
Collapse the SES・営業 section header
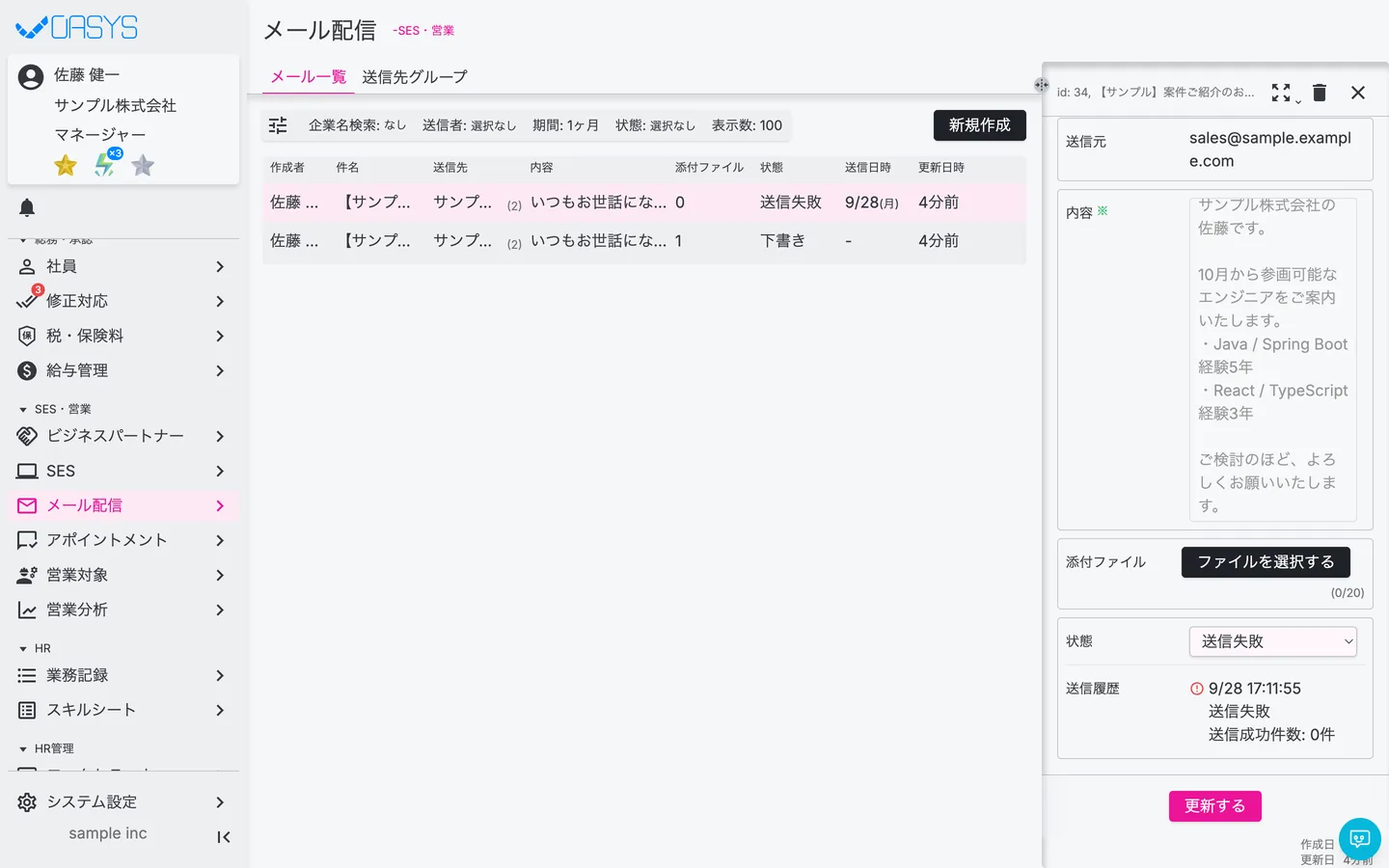point(55,409)
